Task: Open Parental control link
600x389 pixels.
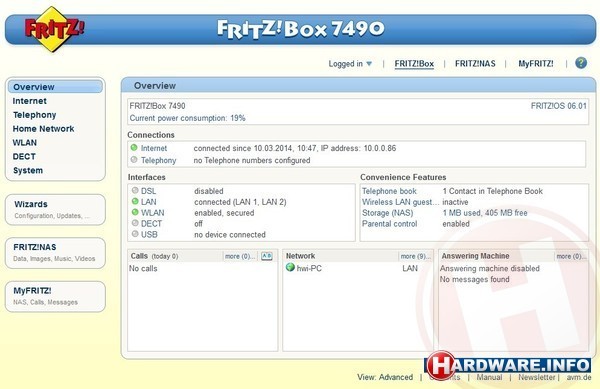Action: click(390, 224)
